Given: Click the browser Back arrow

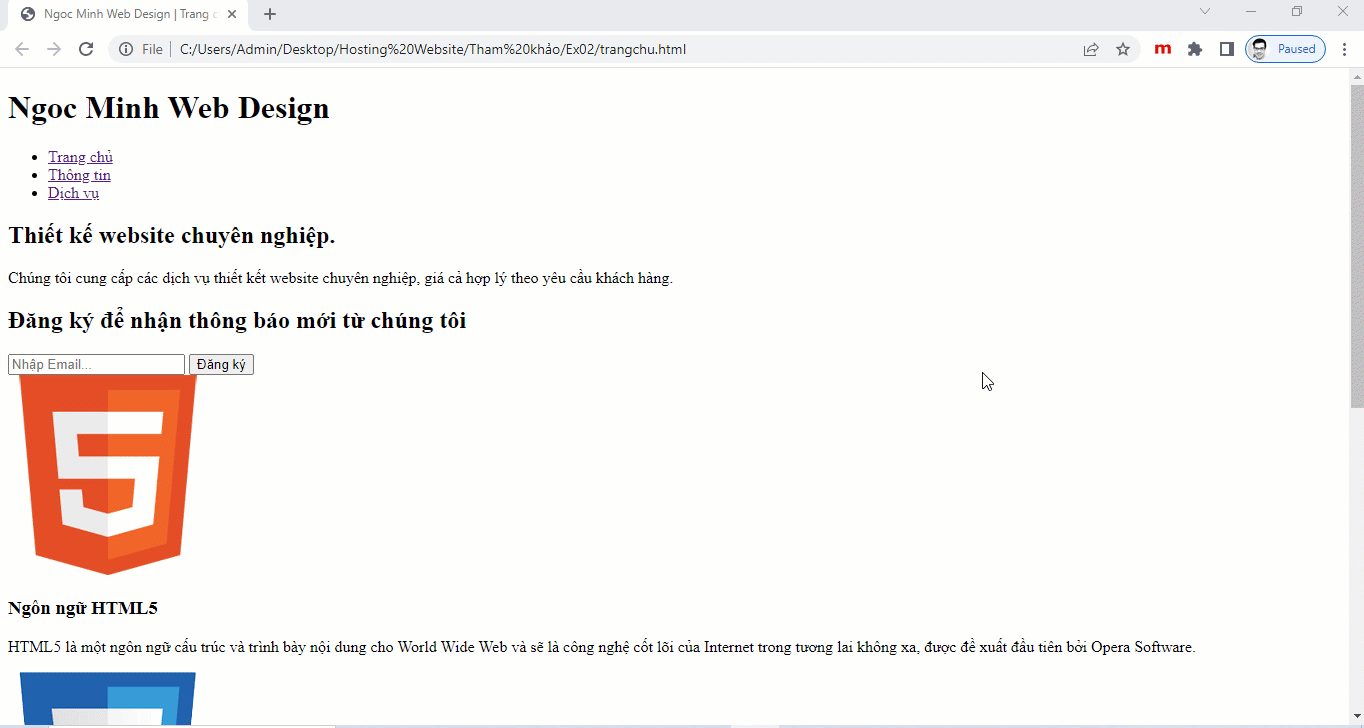Looking at the screenshot, I should tap(22, 49).
